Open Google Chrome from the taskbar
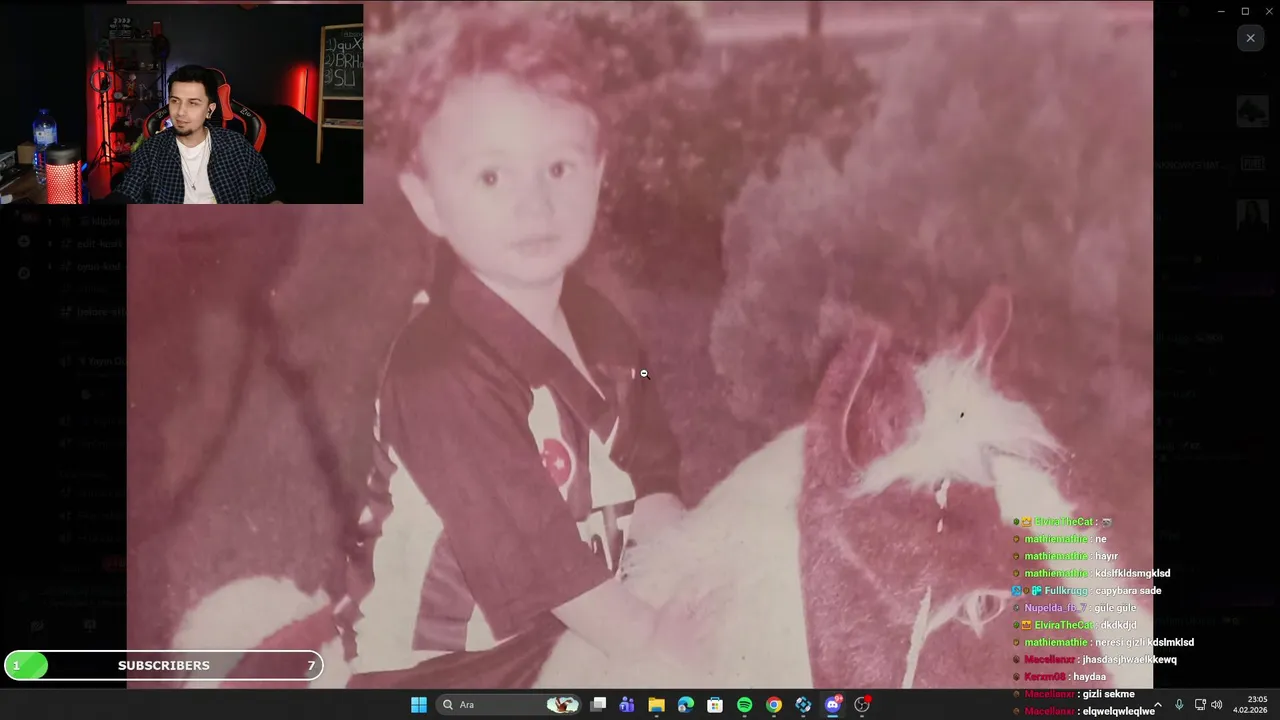Image resolution: width=1280 pixels, height=720 pixels. (774, 705)
